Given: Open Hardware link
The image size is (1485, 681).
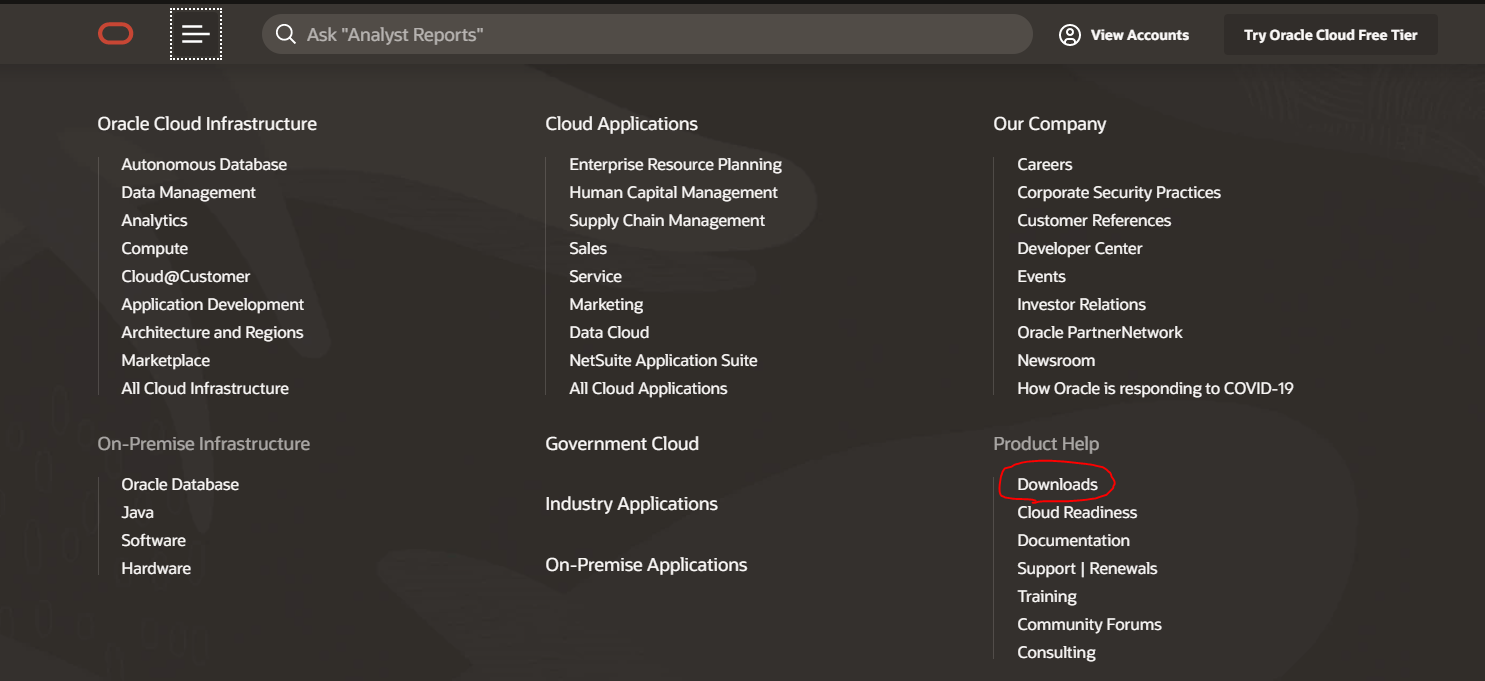Looking at the screenshot, I should pyautogui.click(x=156, y=568).
